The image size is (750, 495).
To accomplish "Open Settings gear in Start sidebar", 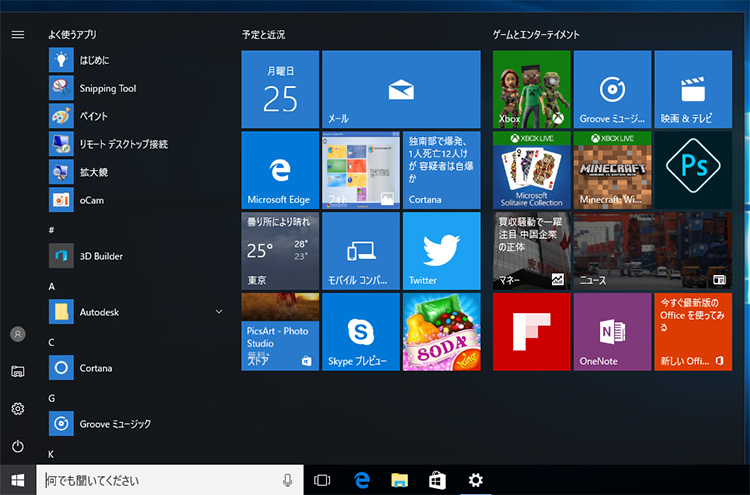I will click(17, 409).
